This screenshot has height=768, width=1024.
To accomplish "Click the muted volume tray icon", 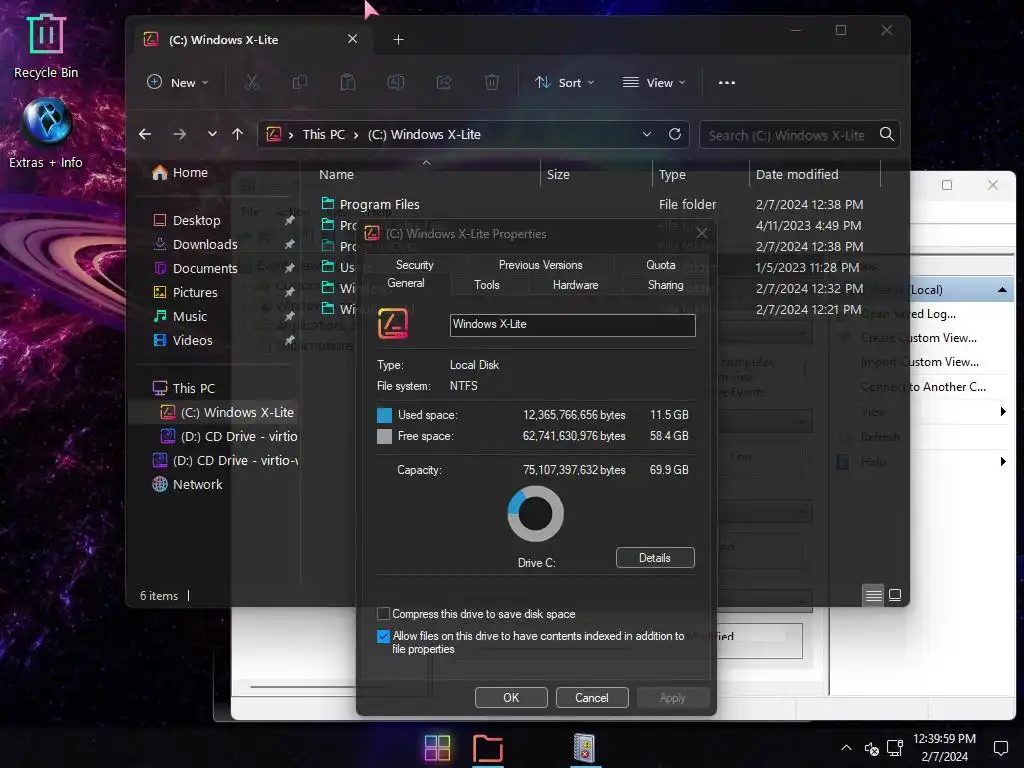I will point(871,748).
